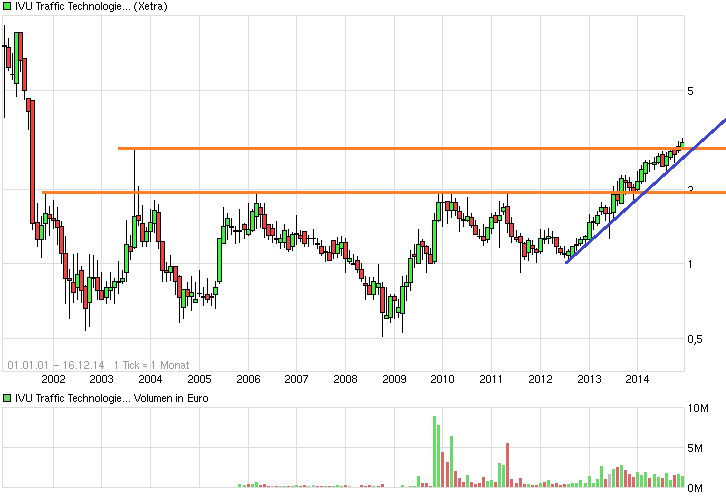Click the 2012 year label on the axis

(x=540, y=379)
